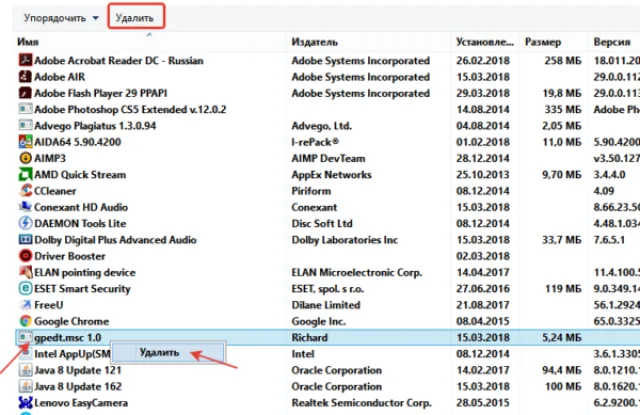This screenshot has width=640, height=415.
Task: Select the Adobe Acrobat Reader DC - Russian entry
Action: click(119, 60)
